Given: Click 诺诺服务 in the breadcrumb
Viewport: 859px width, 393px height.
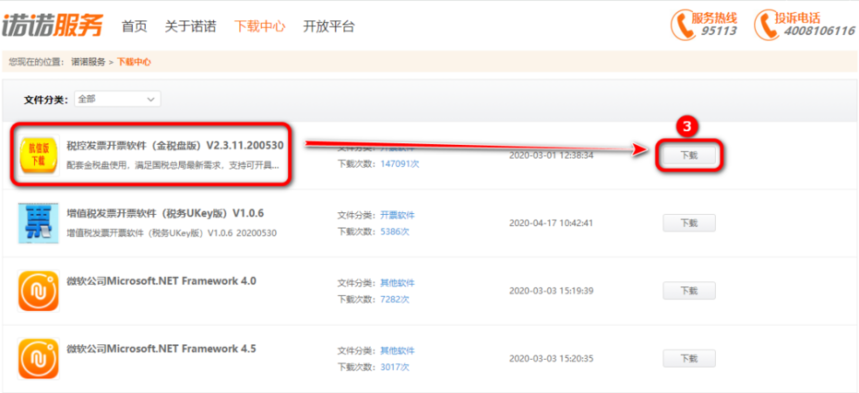Looking at the screenshot, I should pyautogui.click(x=88, y=62).
